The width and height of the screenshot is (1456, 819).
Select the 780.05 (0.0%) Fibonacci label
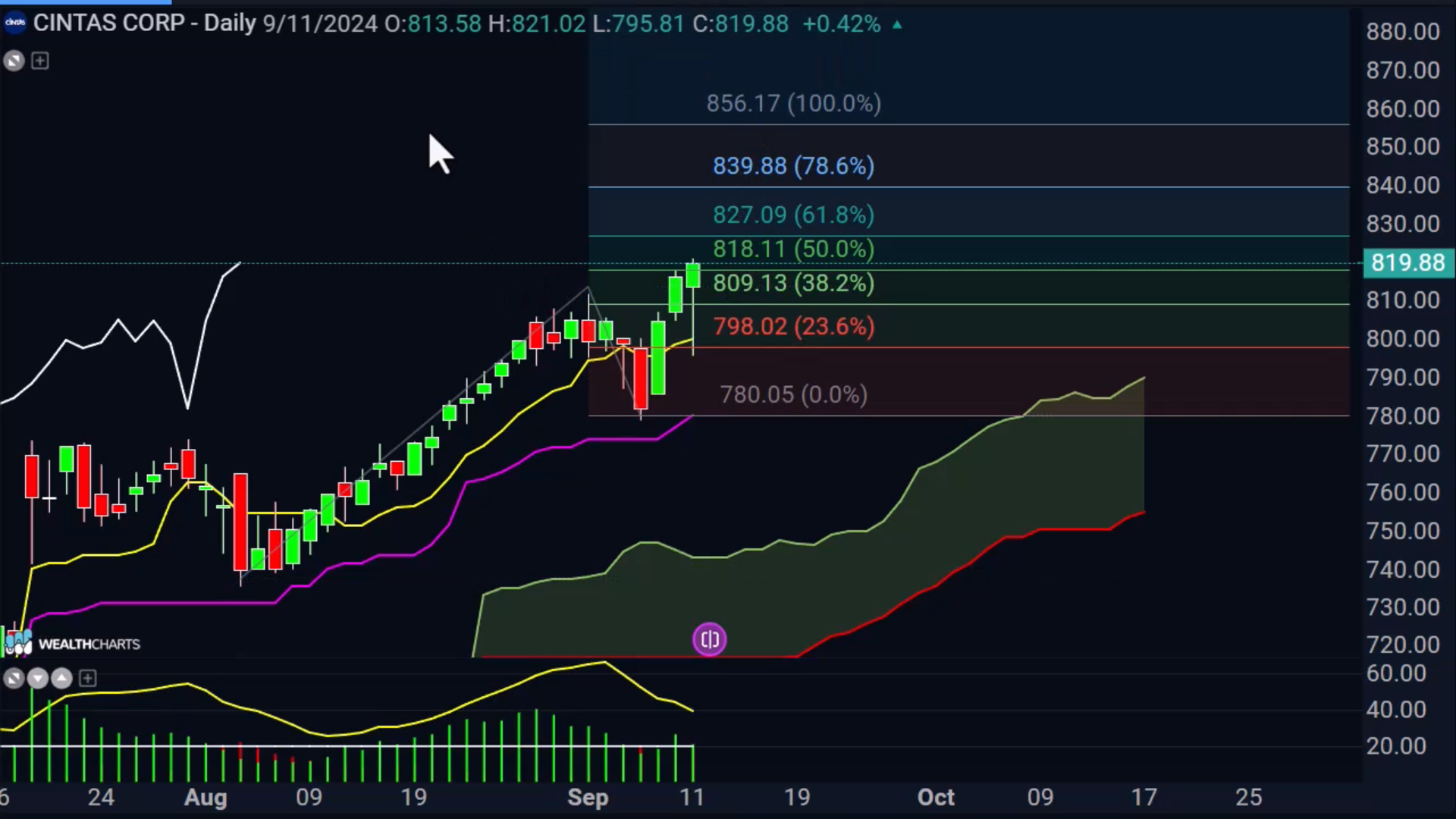[x=793, y=394]
